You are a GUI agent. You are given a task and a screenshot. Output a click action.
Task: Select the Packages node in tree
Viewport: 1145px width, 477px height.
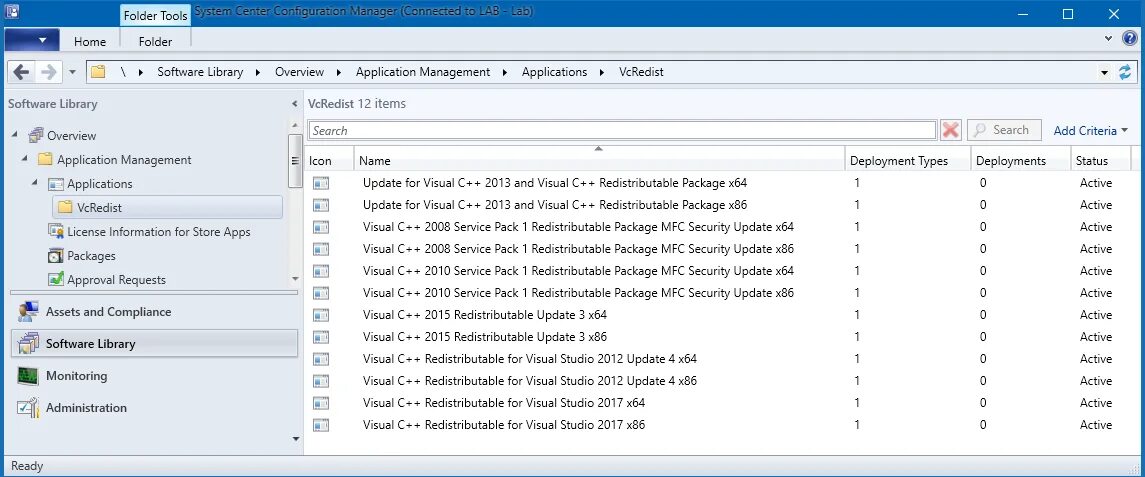[91, 256]
